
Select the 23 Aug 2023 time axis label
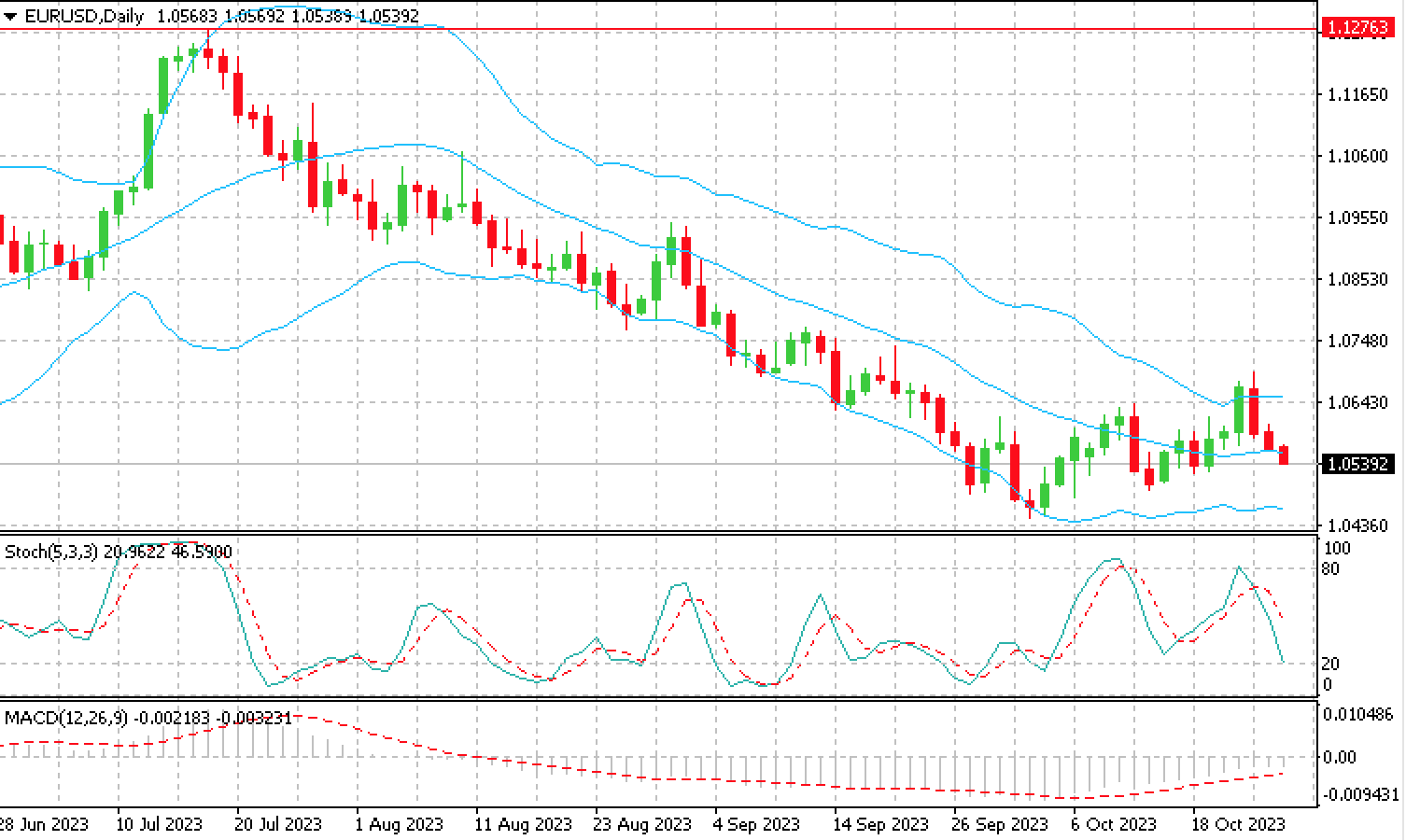tap(642, 824)
